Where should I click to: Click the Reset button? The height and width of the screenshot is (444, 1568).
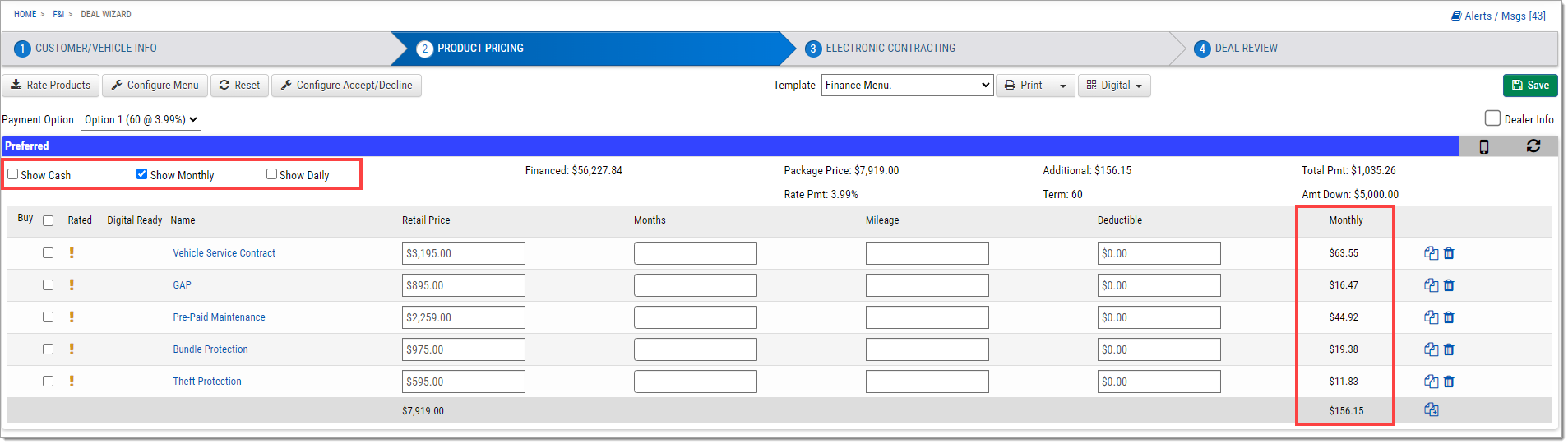click(239, 86)
